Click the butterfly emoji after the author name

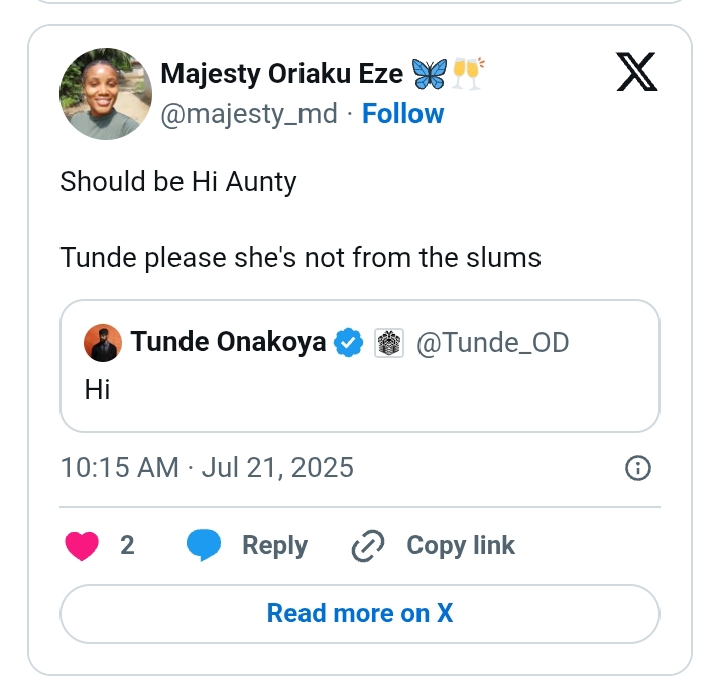click(x=428, y=74)
